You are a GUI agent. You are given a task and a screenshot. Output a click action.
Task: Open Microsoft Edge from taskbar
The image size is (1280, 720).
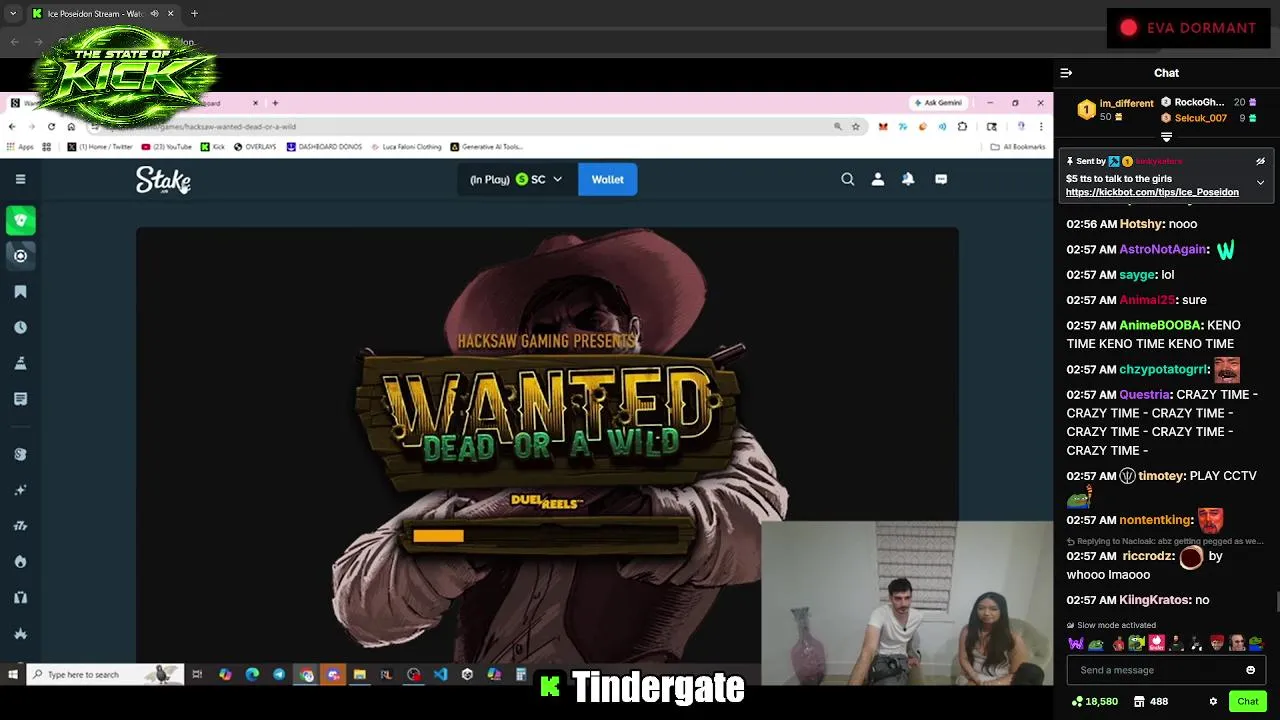[x=252, y=675]
